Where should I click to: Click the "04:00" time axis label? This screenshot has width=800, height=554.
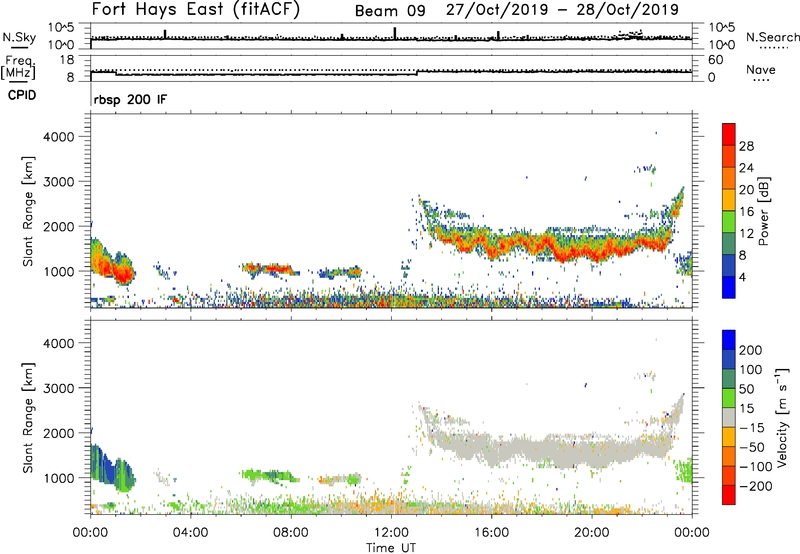pos(190,533)
